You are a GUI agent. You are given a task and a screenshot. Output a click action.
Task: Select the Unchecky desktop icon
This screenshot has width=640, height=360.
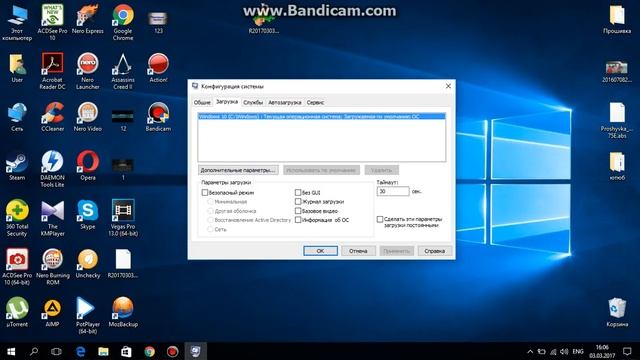click(88, 264)
